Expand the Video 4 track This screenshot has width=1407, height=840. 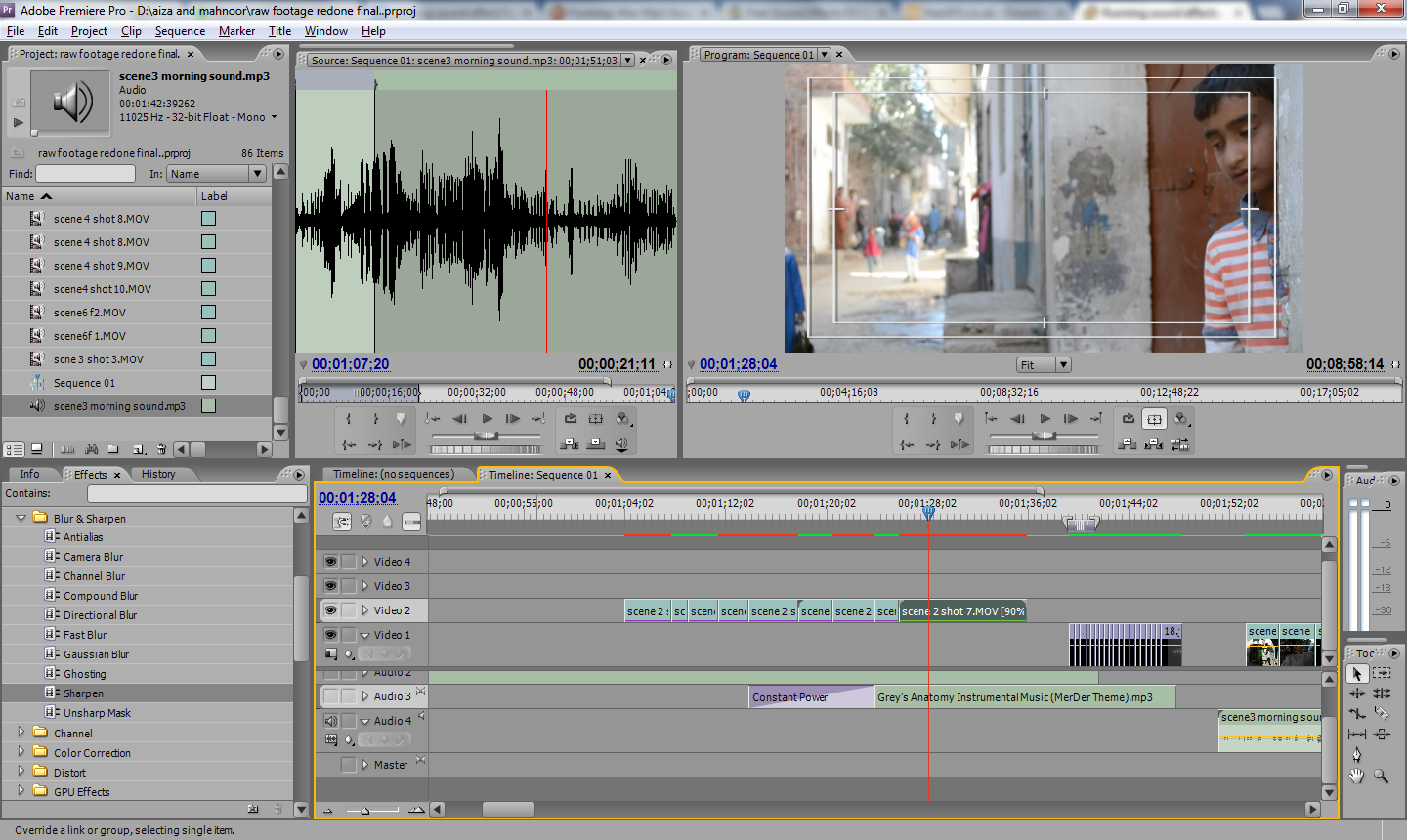(365, 562)
